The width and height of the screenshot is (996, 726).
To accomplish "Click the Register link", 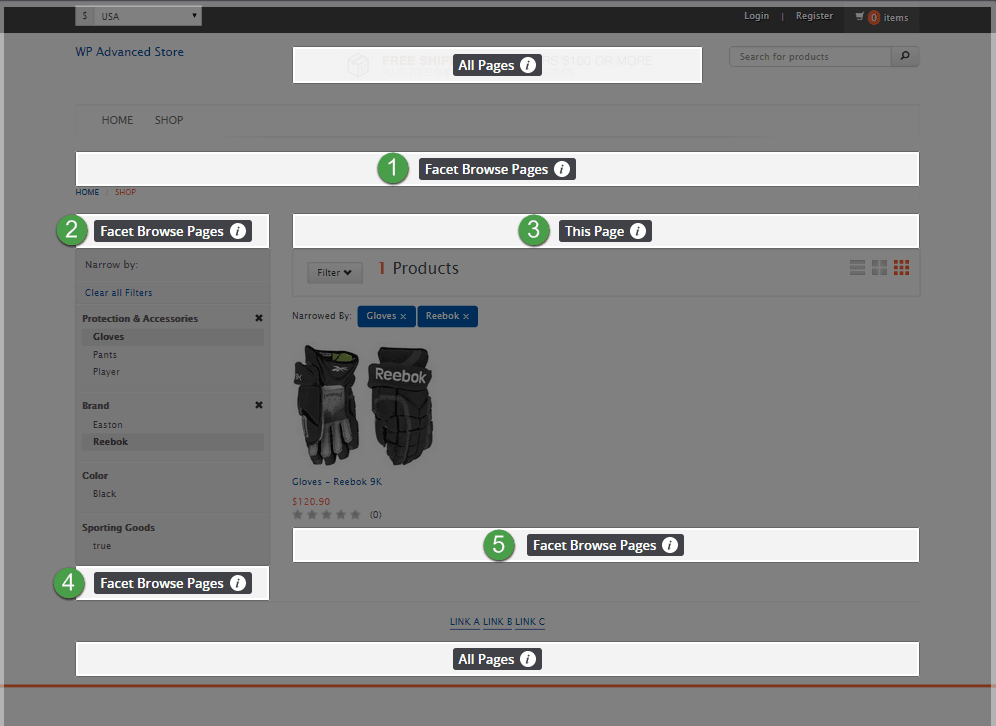I will (814, 16).
